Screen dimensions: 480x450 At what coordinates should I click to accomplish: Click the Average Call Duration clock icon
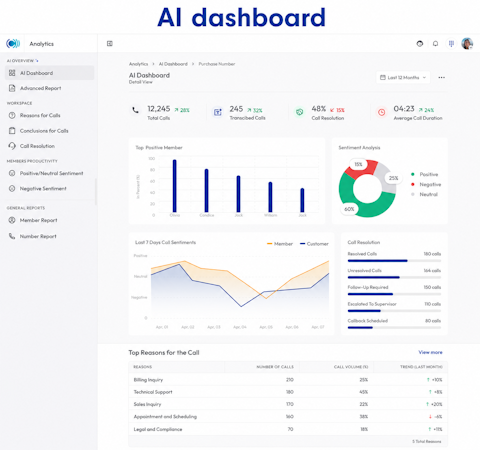[382, 112]
